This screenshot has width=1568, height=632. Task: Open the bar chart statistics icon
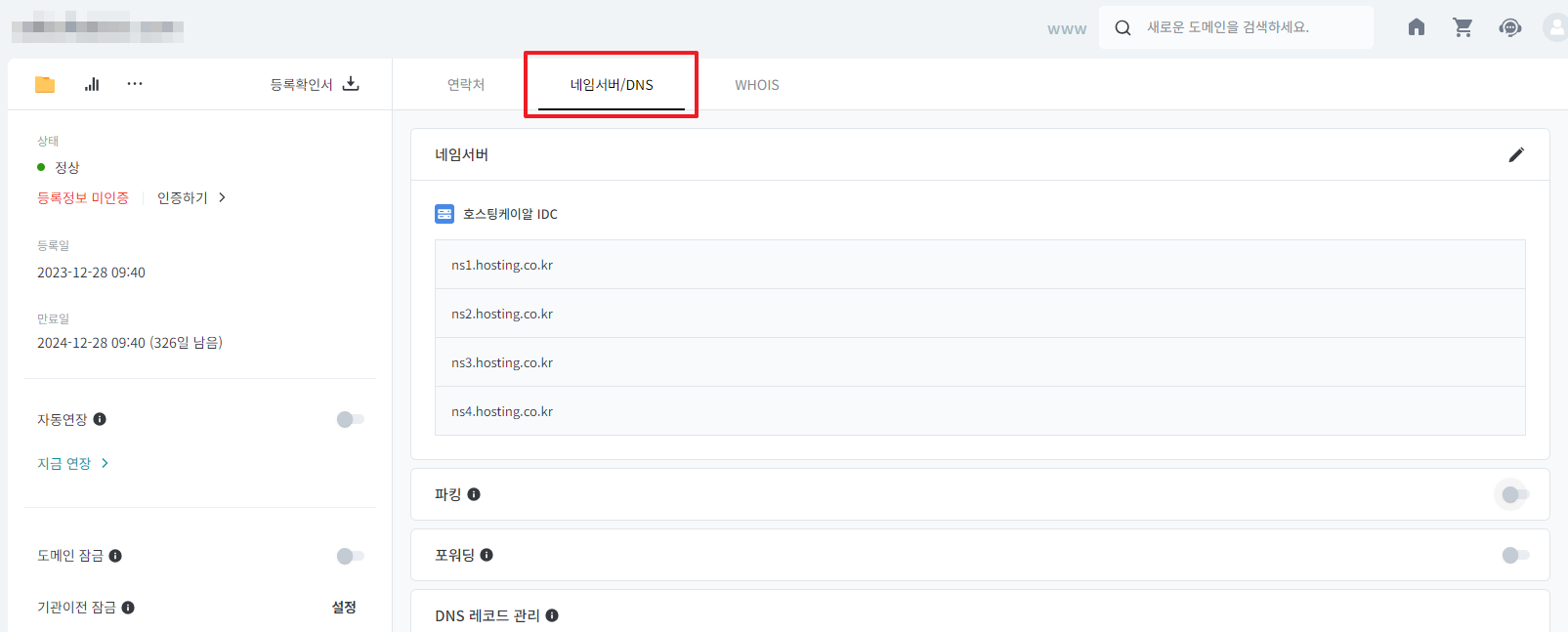[x=92, y=85]
